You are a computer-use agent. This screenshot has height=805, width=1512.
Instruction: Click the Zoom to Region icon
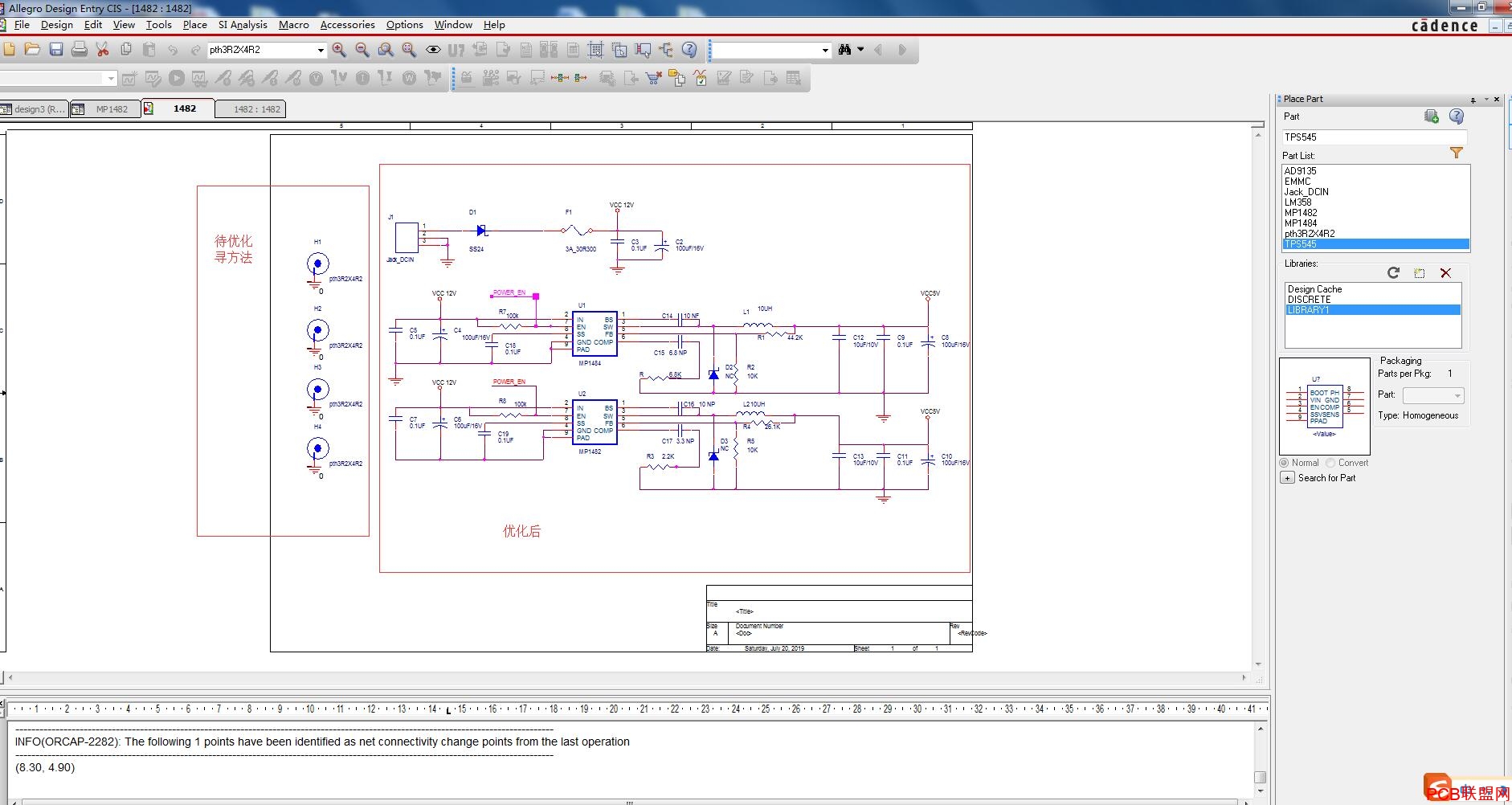click(386, 50)
